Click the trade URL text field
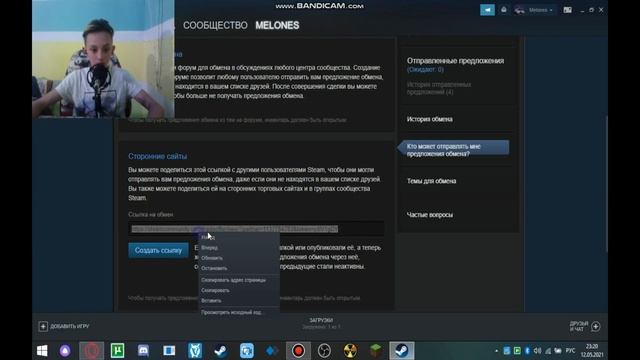Image resolution: width=640 pixels, height=360 pixels. tap(256, 229)
